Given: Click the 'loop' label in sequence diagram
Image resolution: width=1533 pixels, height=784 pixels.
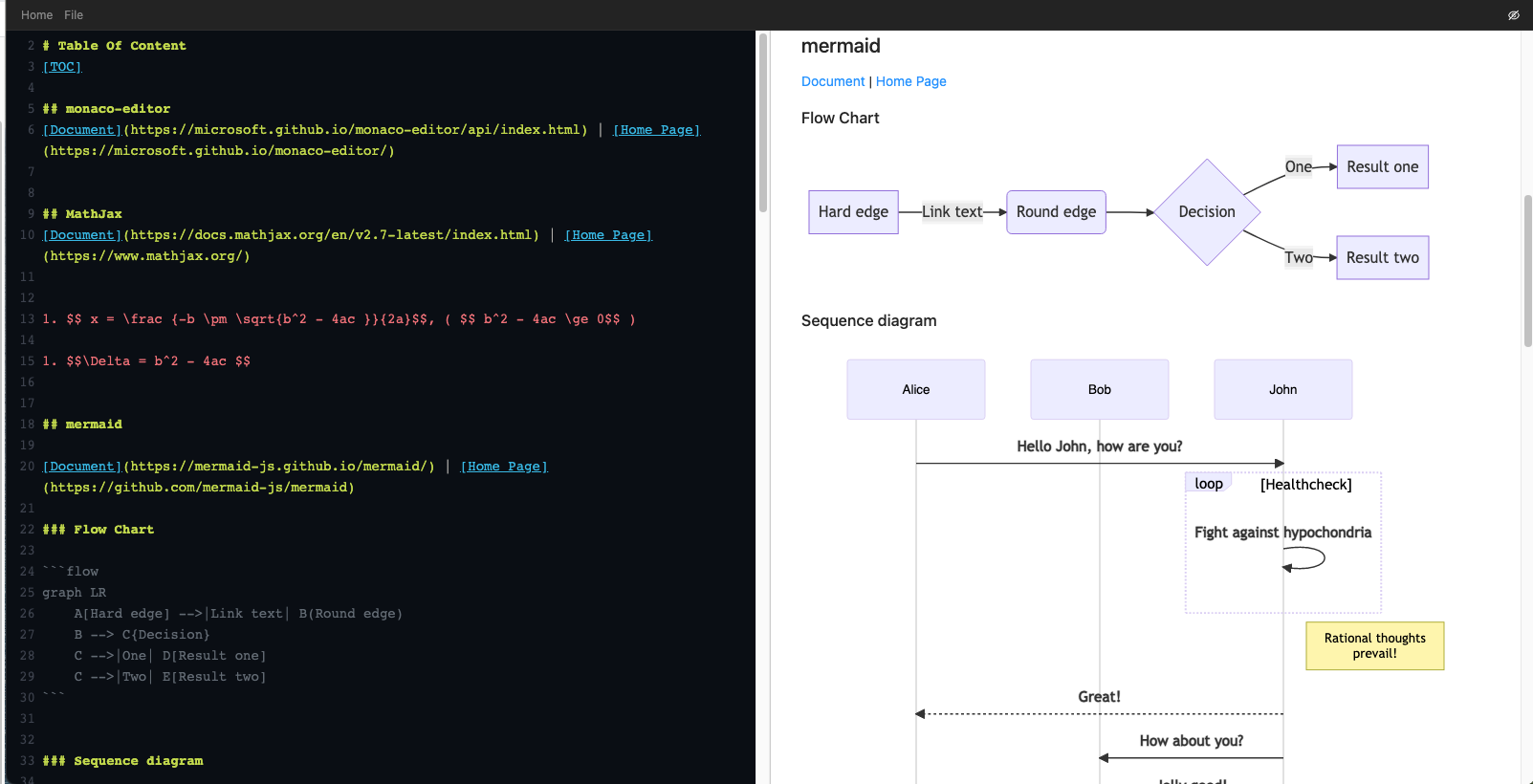Looking at the screenshot, I should click(1209, 484).
